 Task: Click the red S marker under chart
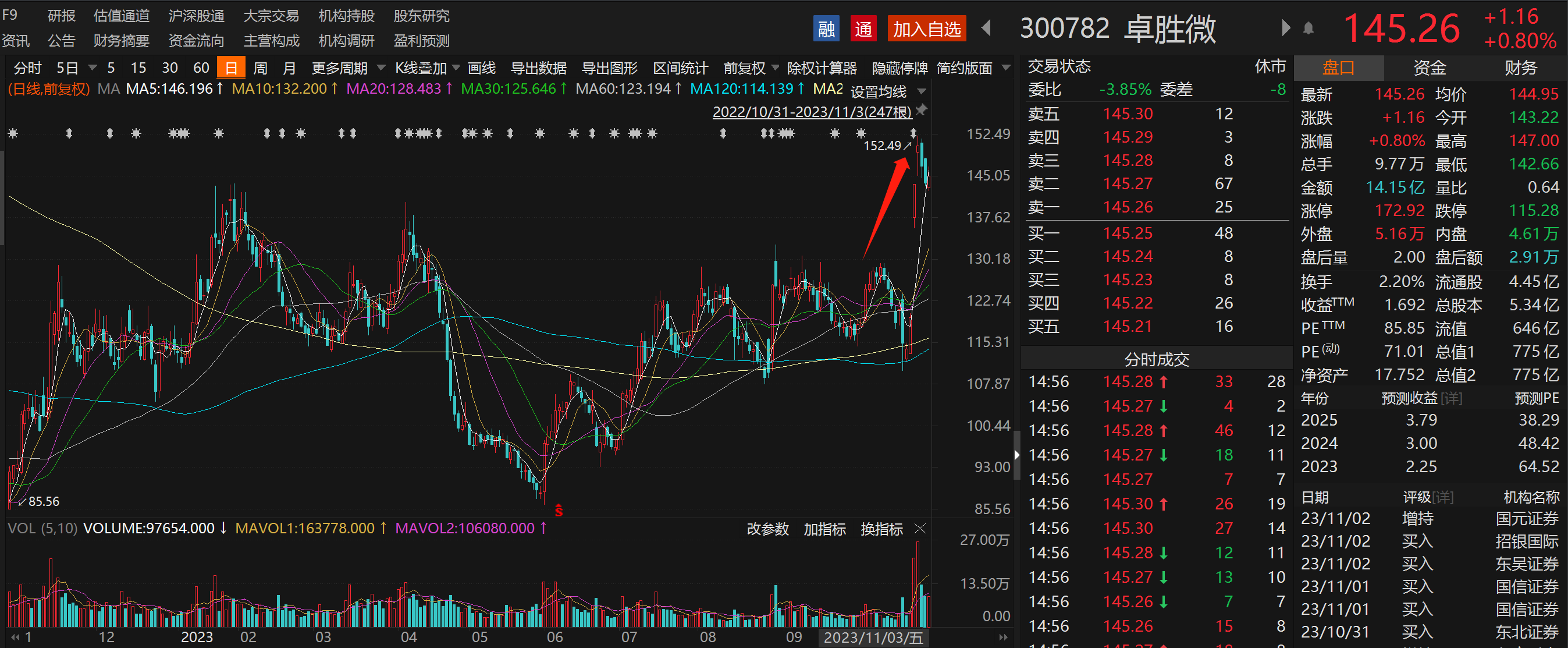[x=559, y=511]
